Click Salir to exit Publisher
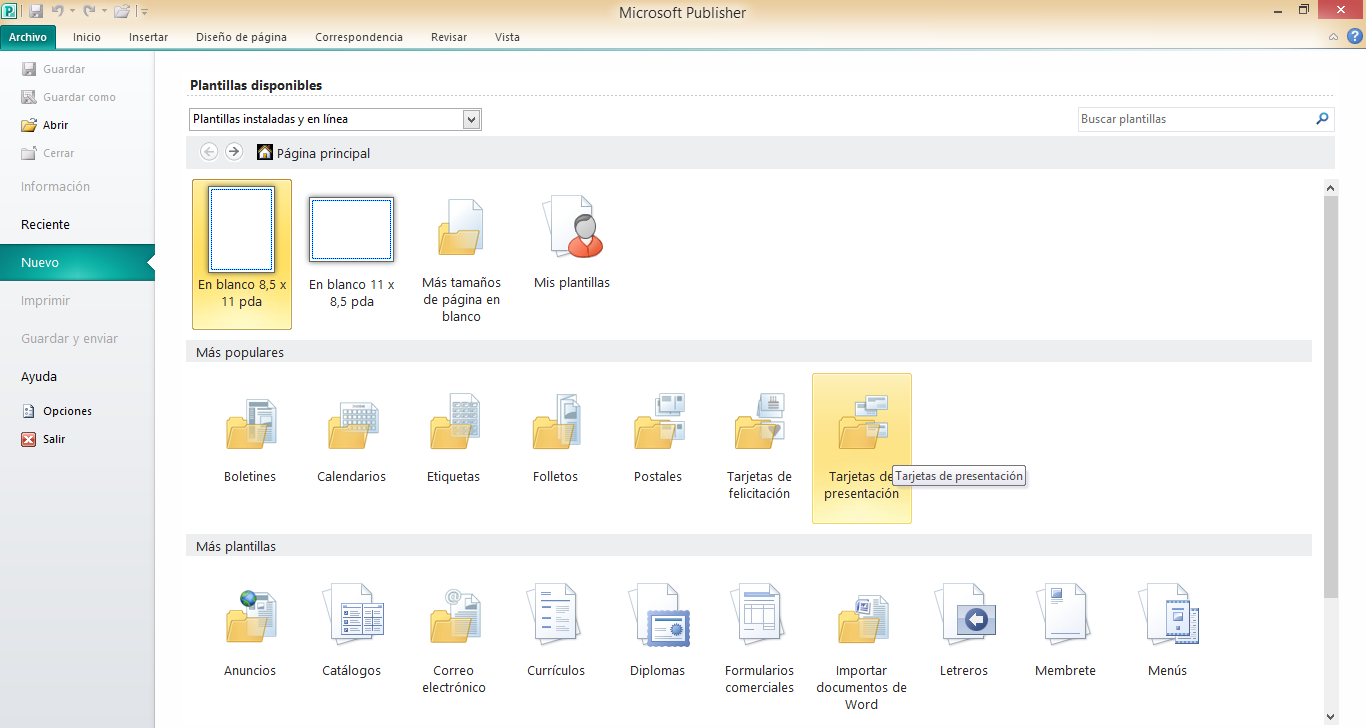This screenshot has height=728, width=1366. click(x=54, y=439)
